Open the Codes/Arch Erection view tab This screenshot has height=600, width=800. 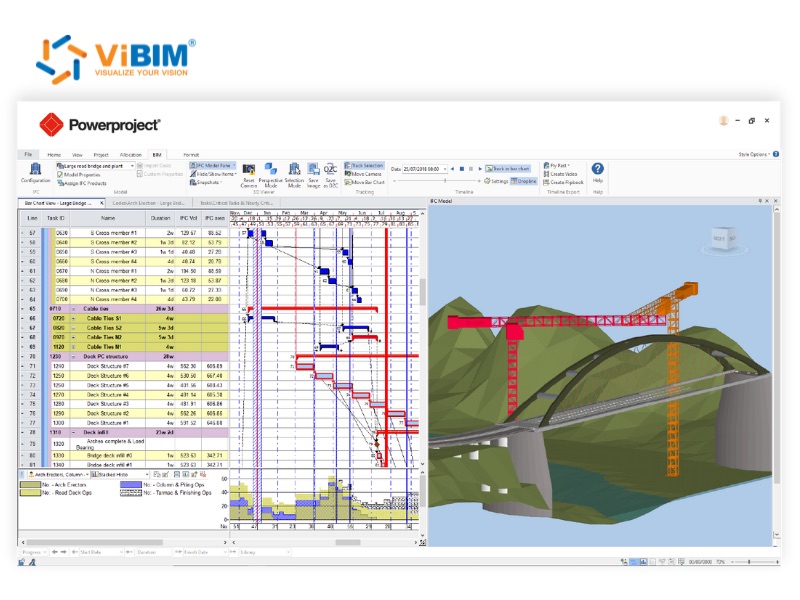[x=148, y=203]
